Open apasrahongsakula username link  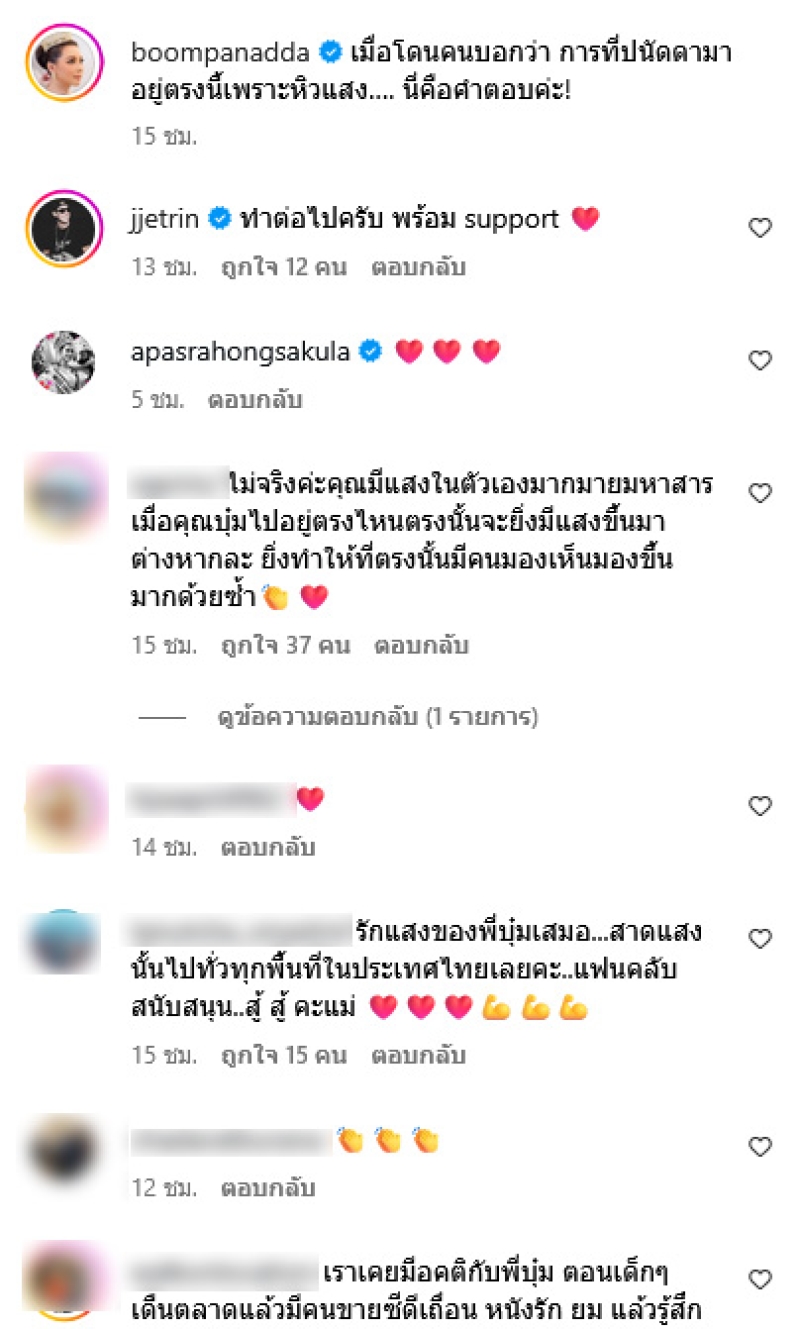(x=241, y=351)
